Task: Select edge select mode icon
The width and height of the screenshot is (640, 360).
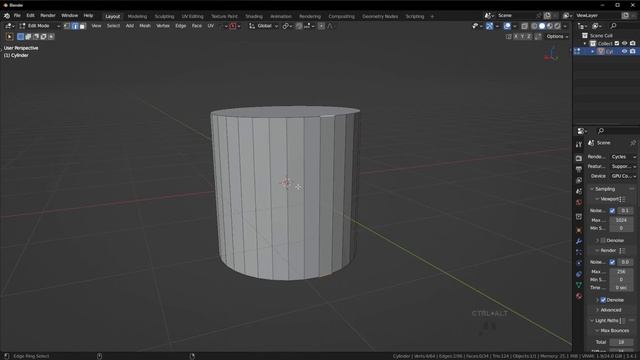Action: point(75,26)
